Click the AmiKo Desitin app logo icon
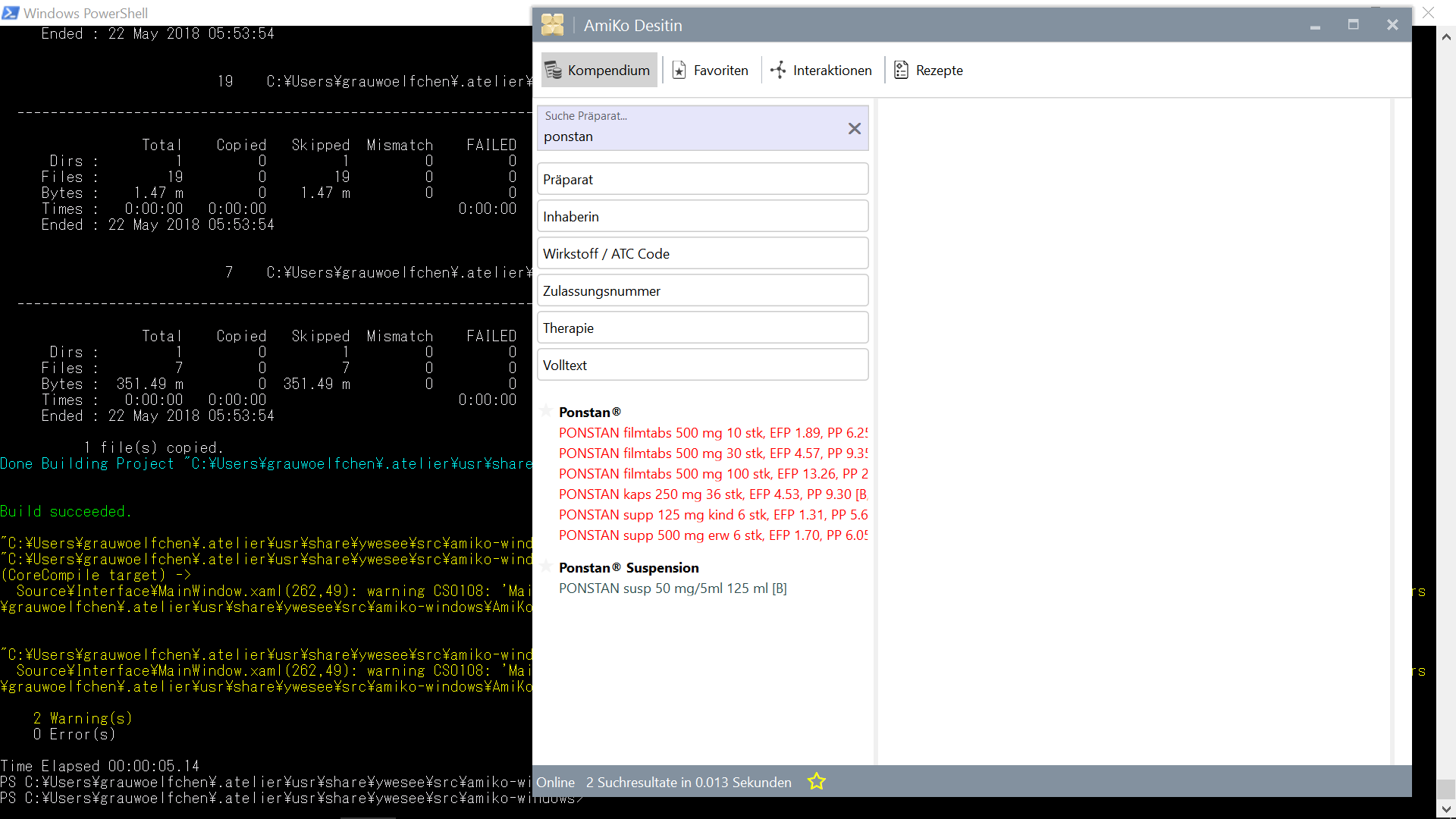This screenshot has width=1456, height=819. pos(553,25)
